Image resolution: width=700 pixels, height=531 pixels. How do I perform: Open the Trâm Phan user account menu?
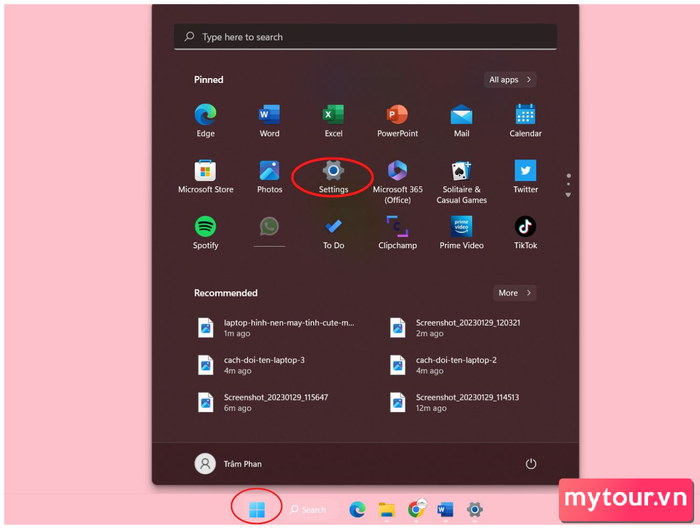[228, 464]
